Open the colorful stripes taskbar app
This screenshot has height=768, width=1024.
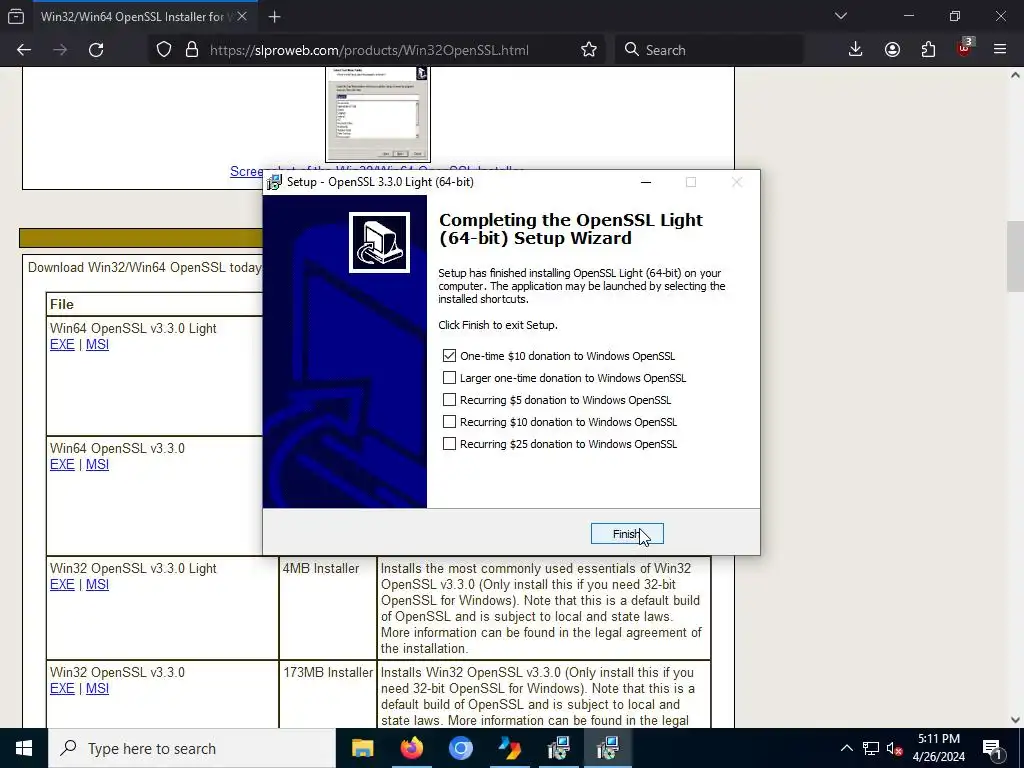(509, 748)
